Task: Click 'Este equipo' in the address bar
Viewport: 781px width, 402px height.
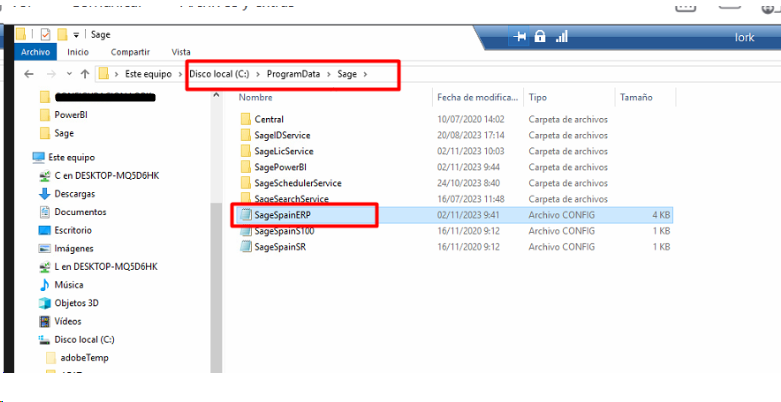Action: [147, 74]
